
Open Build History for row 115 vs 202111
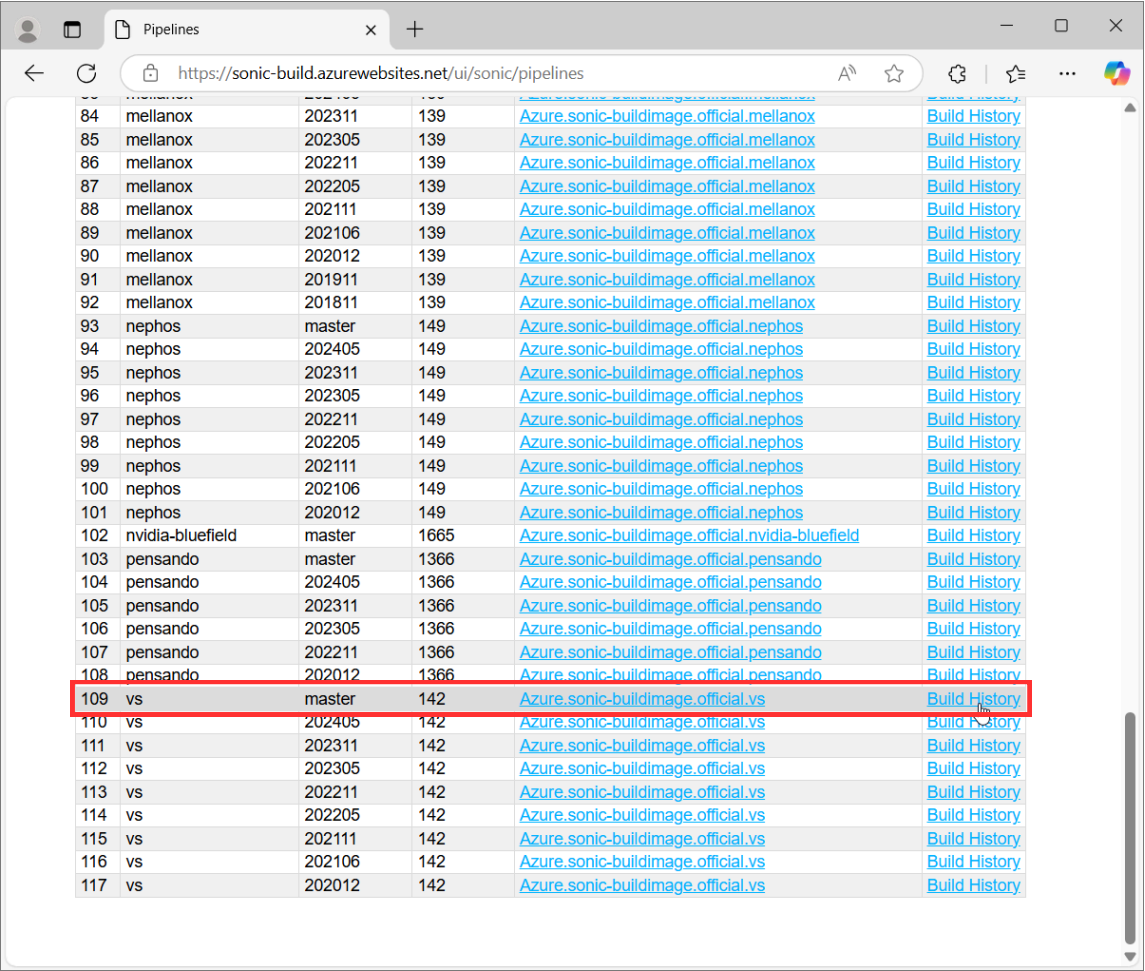pos(973,838)
